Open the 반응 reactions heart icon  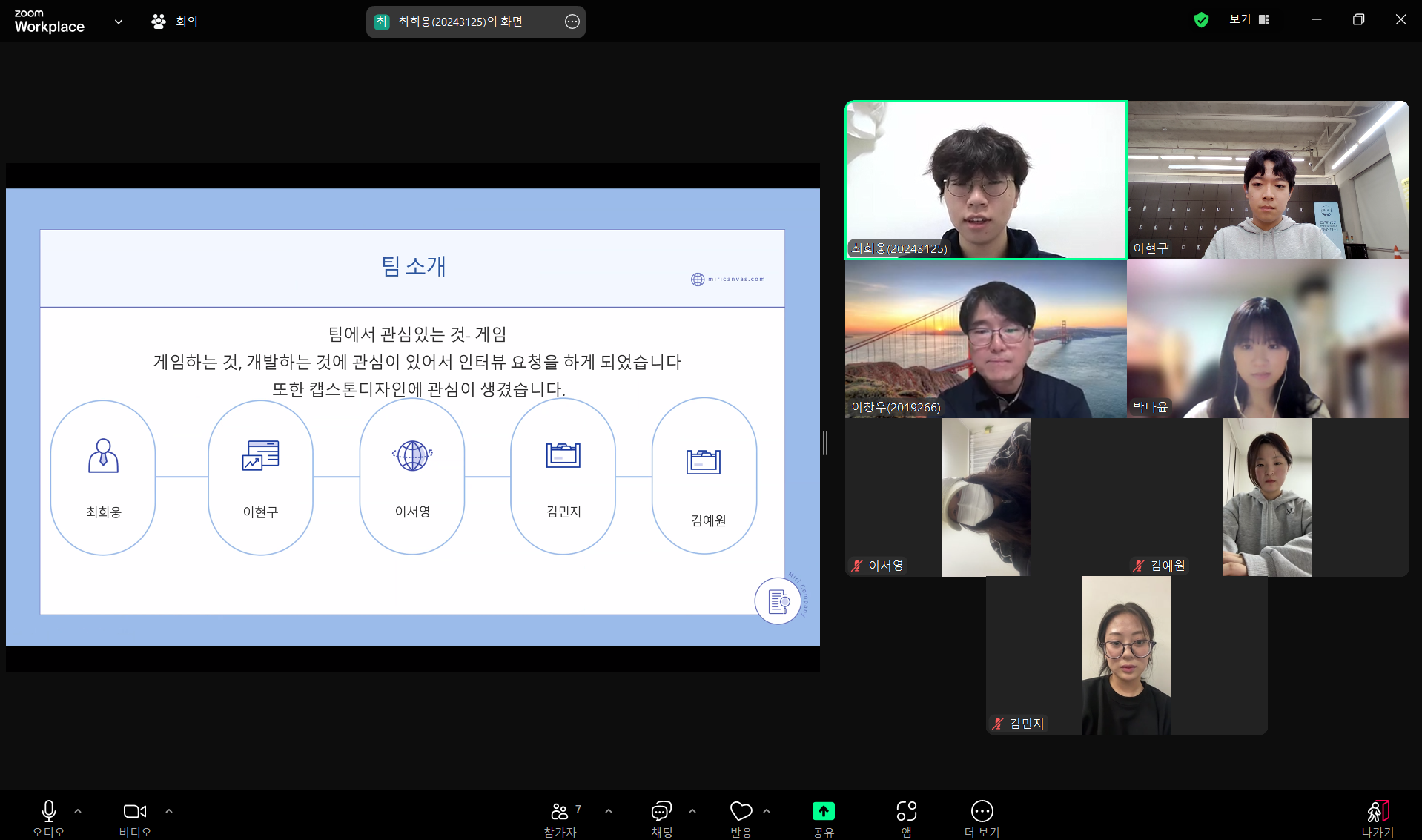click(x=741, y=818)
